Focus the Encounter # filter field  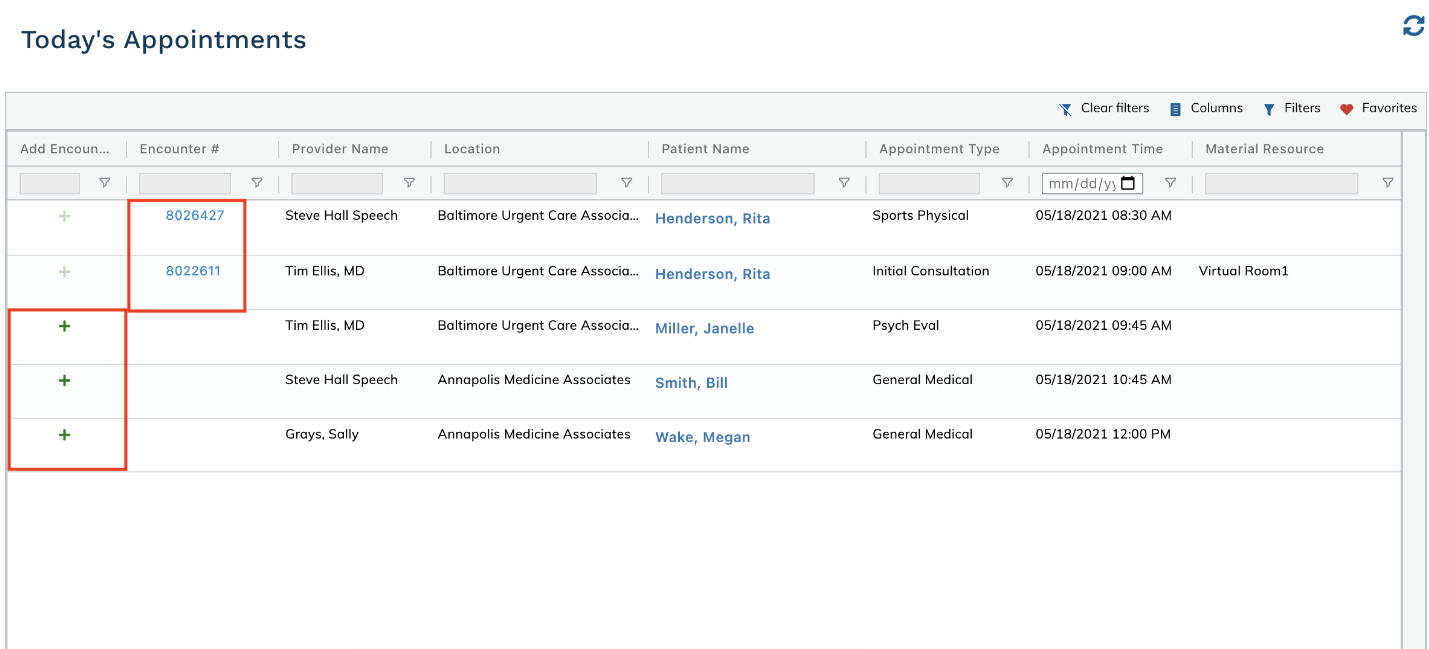click(185, 183)
